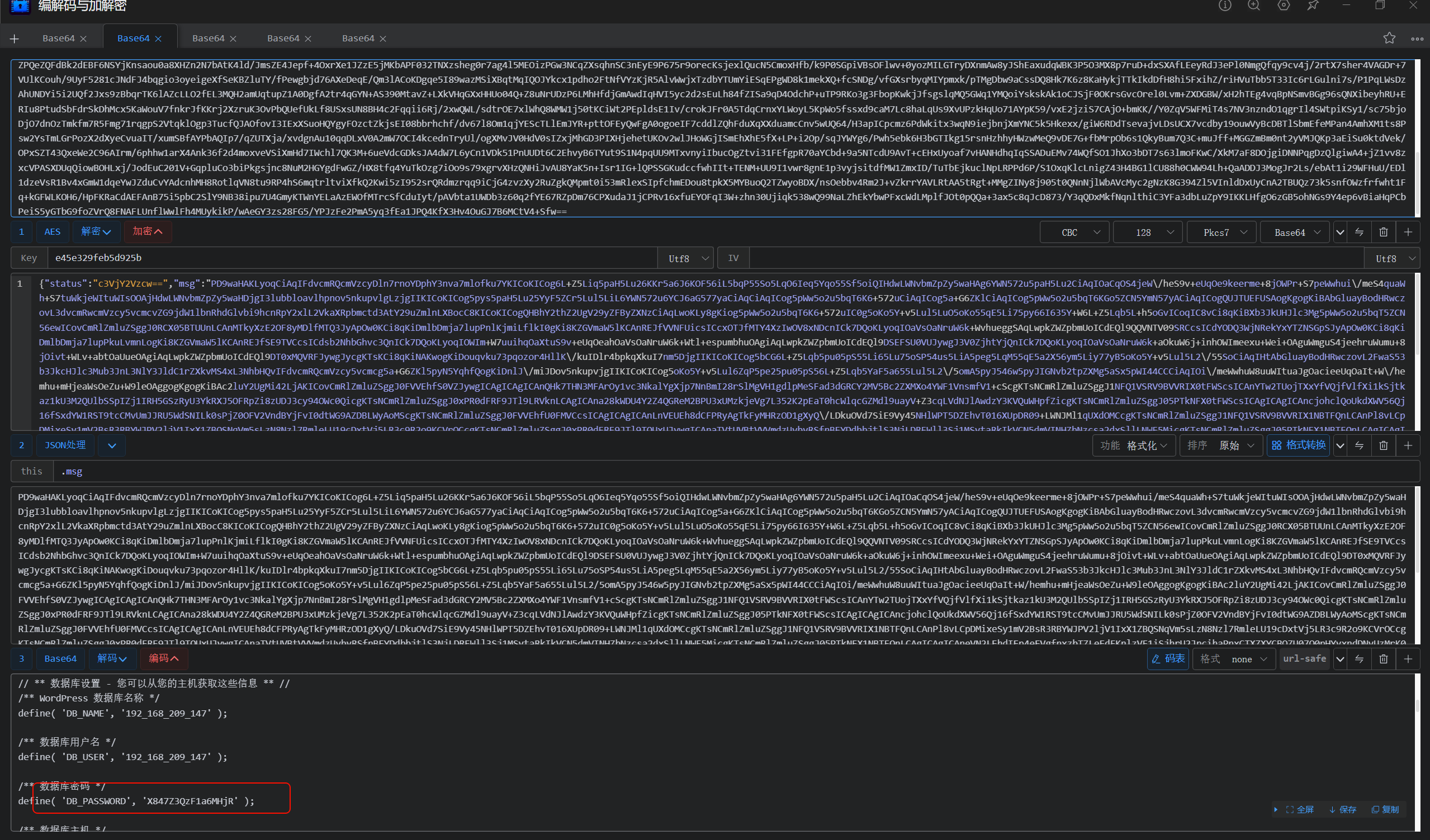Click the top ciphertext input area
Screen dimensions: 1430x840
[x=714, y=138]
